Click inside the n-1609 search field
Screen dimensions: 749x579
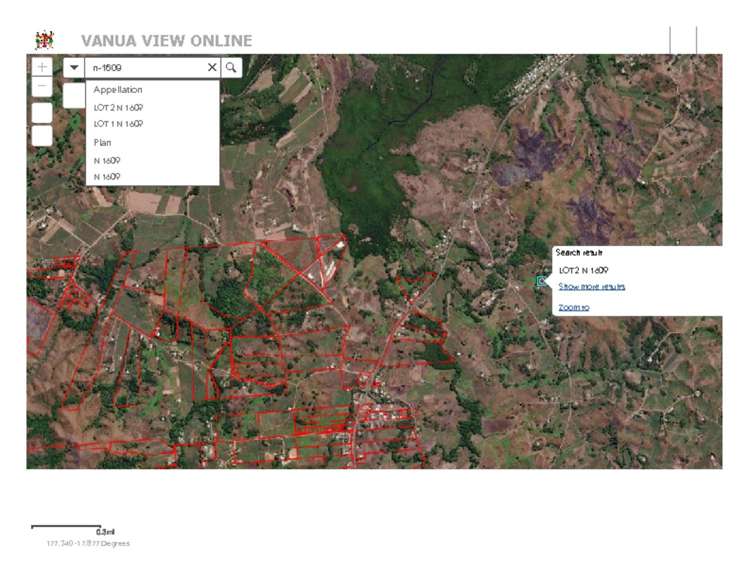145,67
